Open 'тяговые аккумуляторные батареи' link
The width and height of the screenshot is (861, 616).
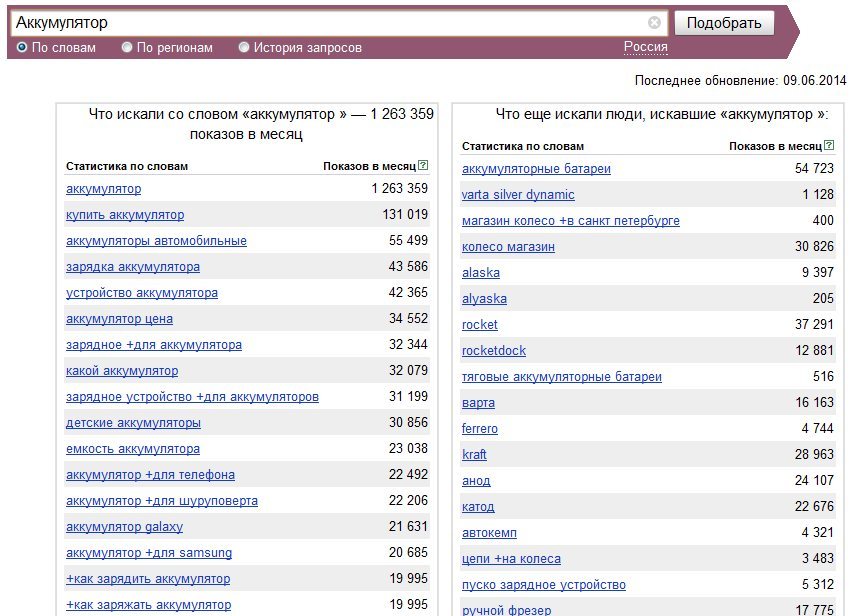562,377
